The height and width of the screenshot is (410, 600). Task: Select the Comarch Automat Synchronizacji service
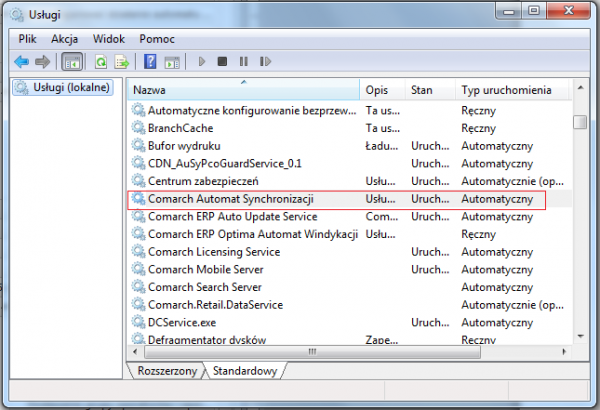click(x=231, y=199)
